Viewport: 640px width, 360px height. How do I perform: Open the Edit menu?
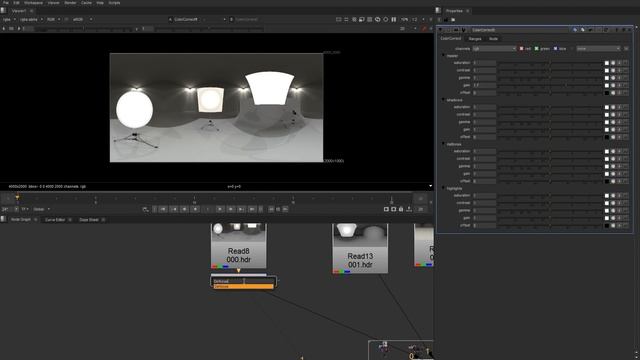(16, 2)
